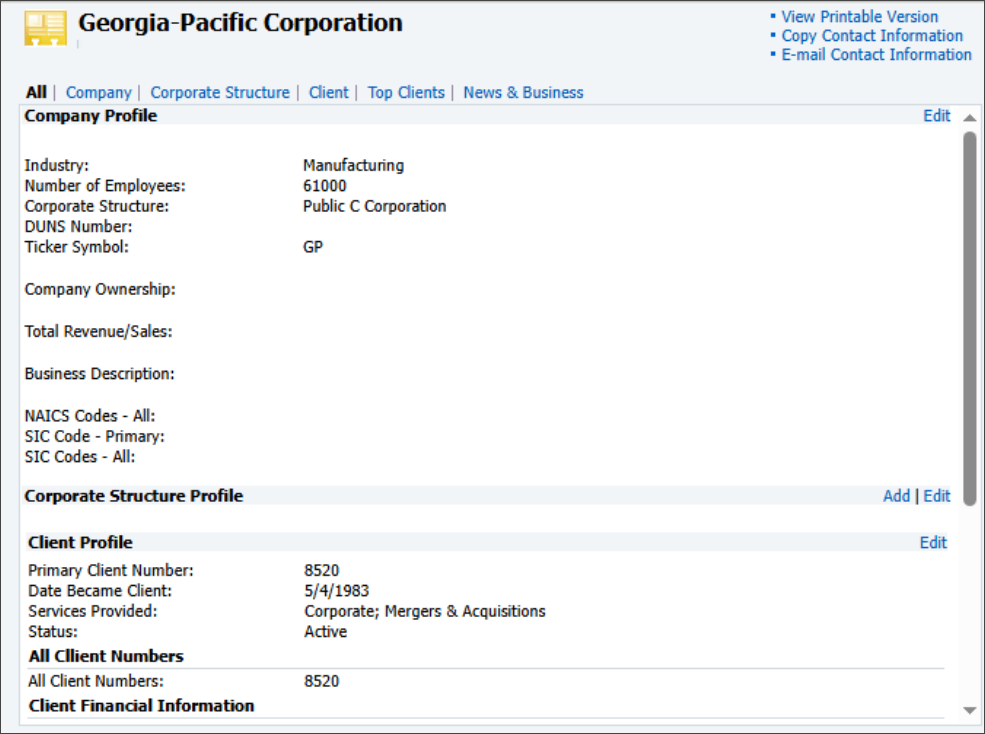Click the Business Description label
The image size is (985, 734).
(x=99, y=374)
